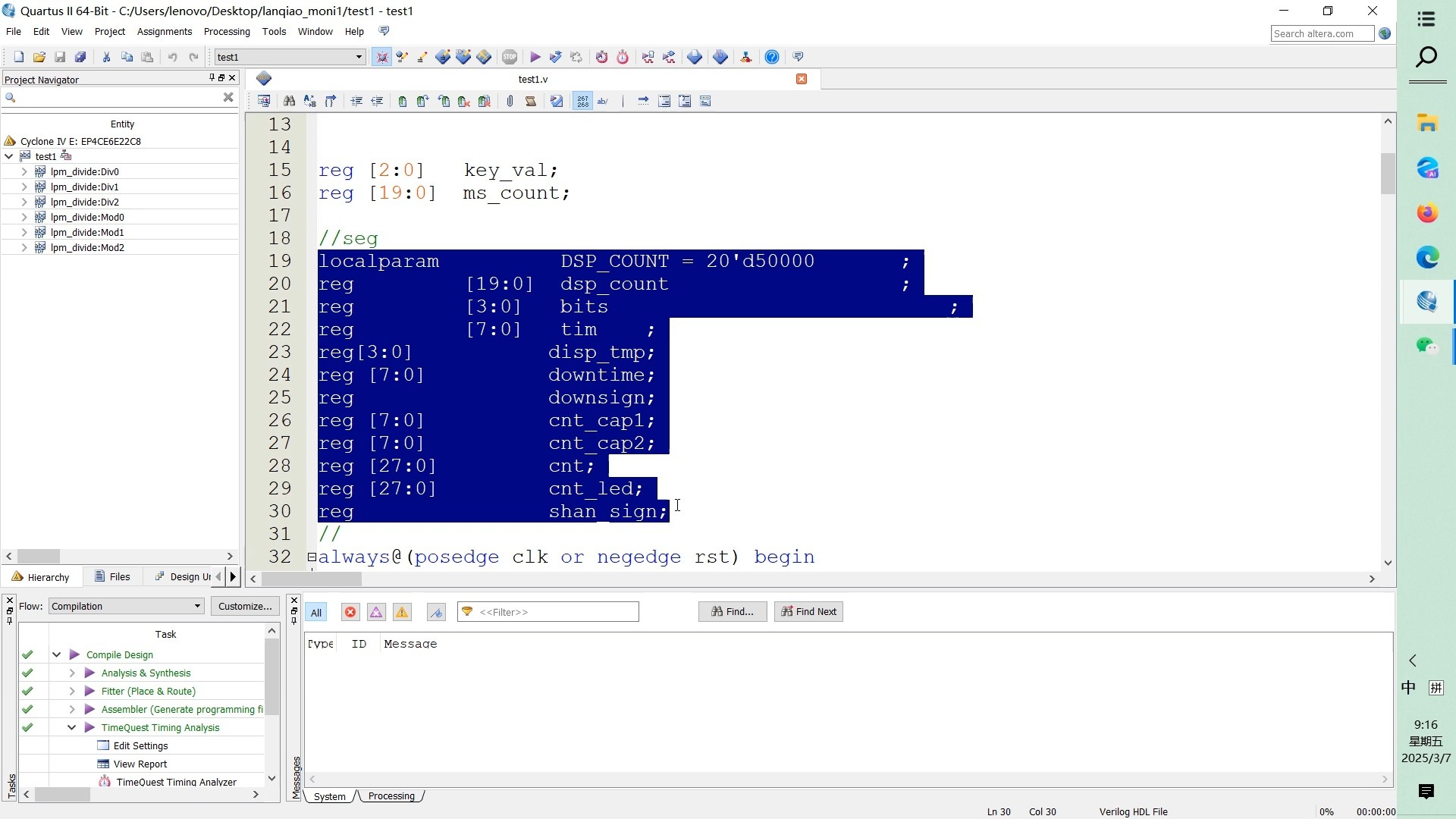1456x819 pixels.
Task: Switch to the Files tab
Action: pos(112,576)
